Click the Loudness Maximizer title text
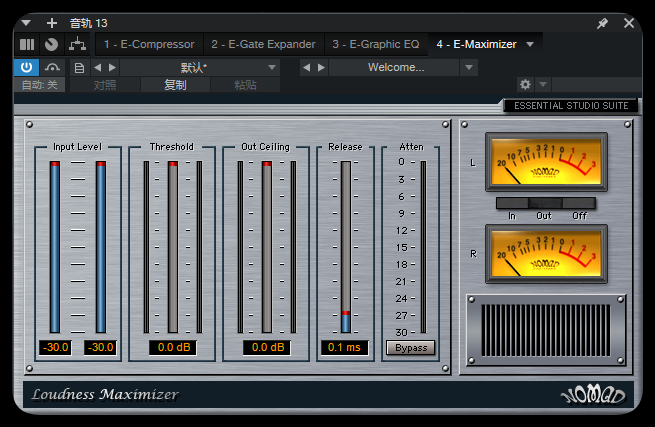 tap(105, 394)
